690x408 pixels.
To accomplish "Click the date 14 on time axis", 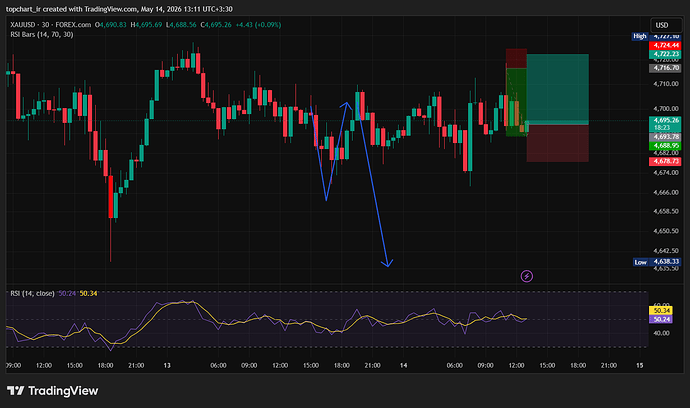I will 404,365.
